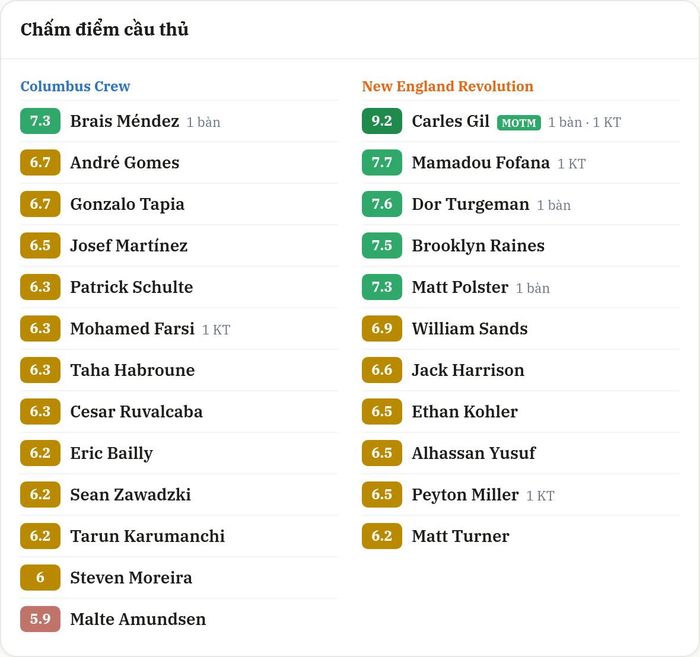Image resolution: width=700 pixels, height=657 pixels.
Task: Select Malte Amundsen's red 5.9 rating
Action: [40, 619]
